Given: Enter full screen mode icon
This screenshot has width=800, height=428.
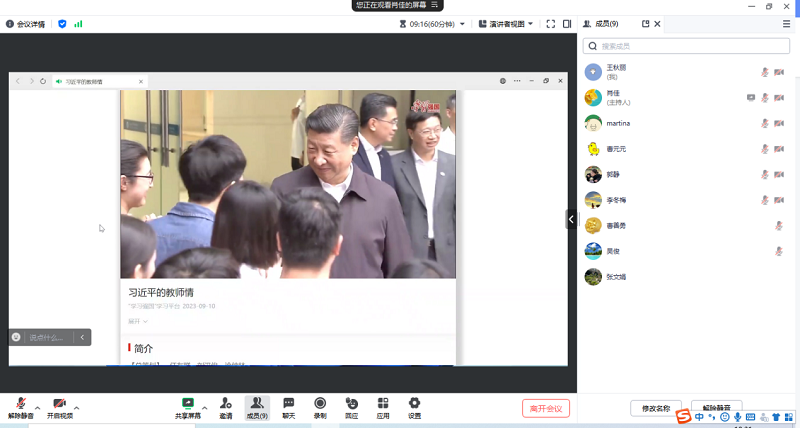Looking at the screenshot, I should pyautogui.click(x=551, y=24).
